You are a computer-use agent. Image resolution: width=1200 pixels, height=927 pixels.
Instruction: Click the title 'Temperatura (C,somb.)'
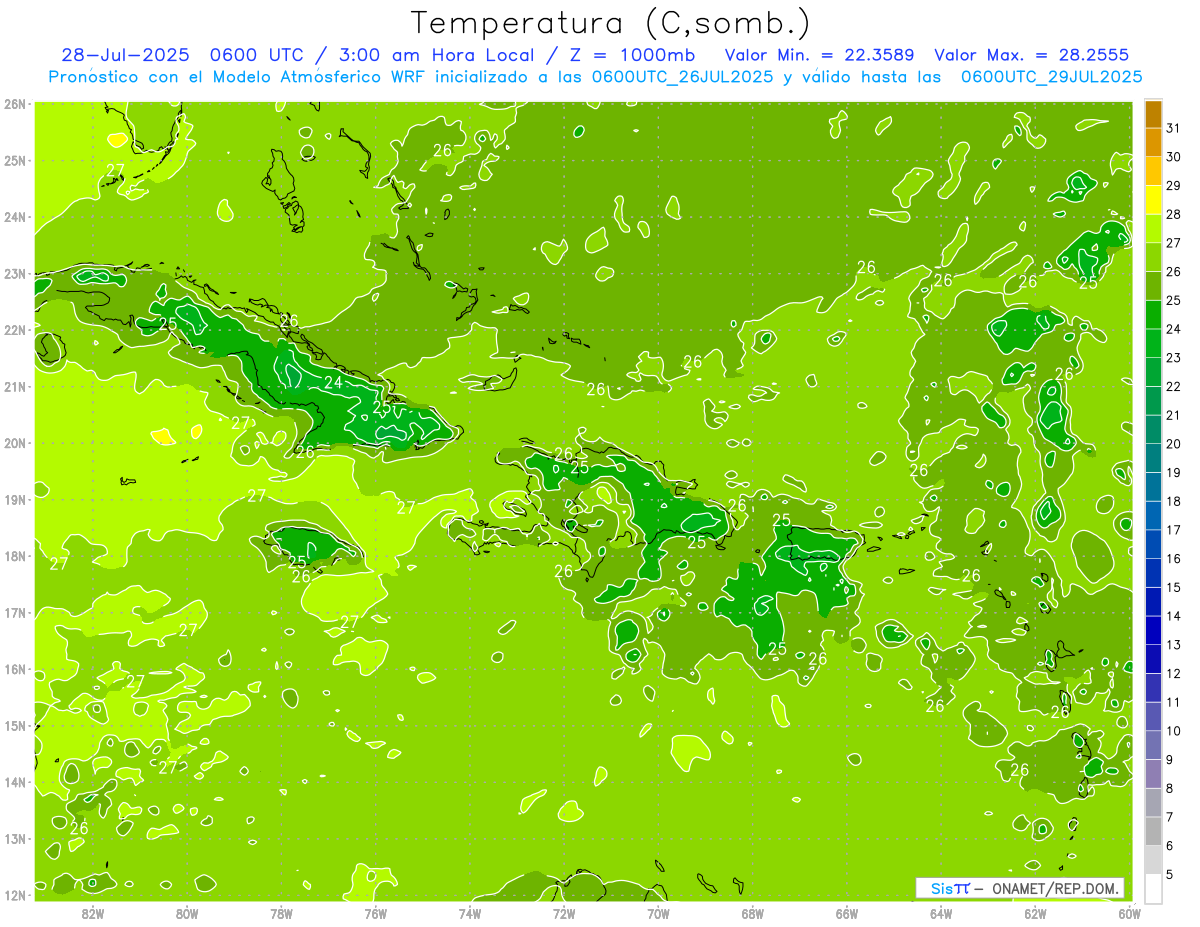611,23
